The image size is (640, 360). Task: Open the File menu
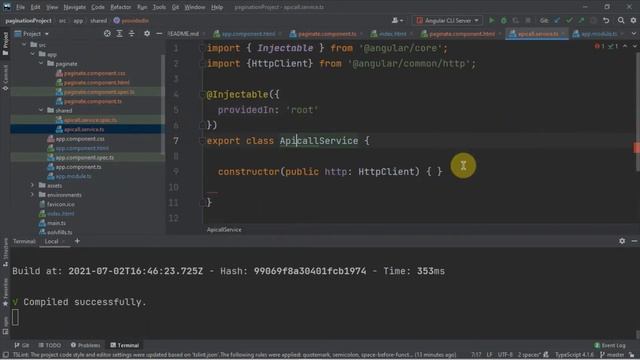(20, 7)
